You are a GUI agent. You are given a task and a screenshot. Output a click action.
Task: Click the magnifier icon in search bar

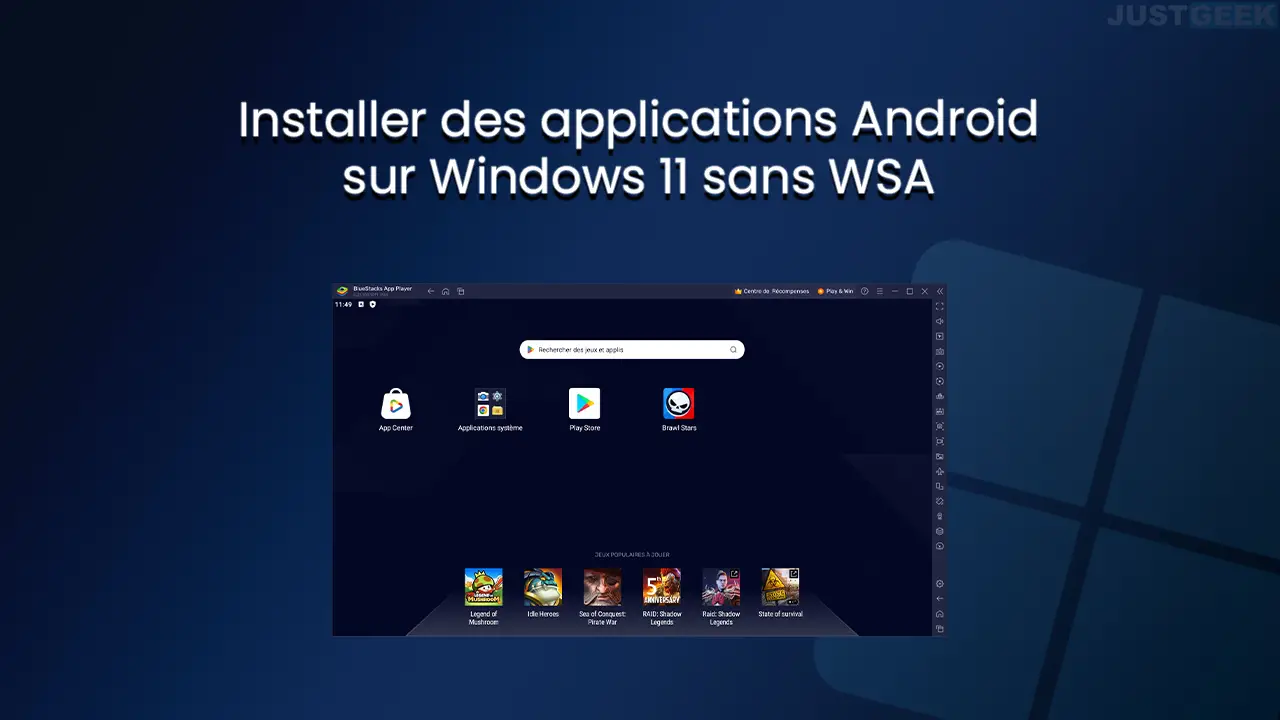(733, 350)
